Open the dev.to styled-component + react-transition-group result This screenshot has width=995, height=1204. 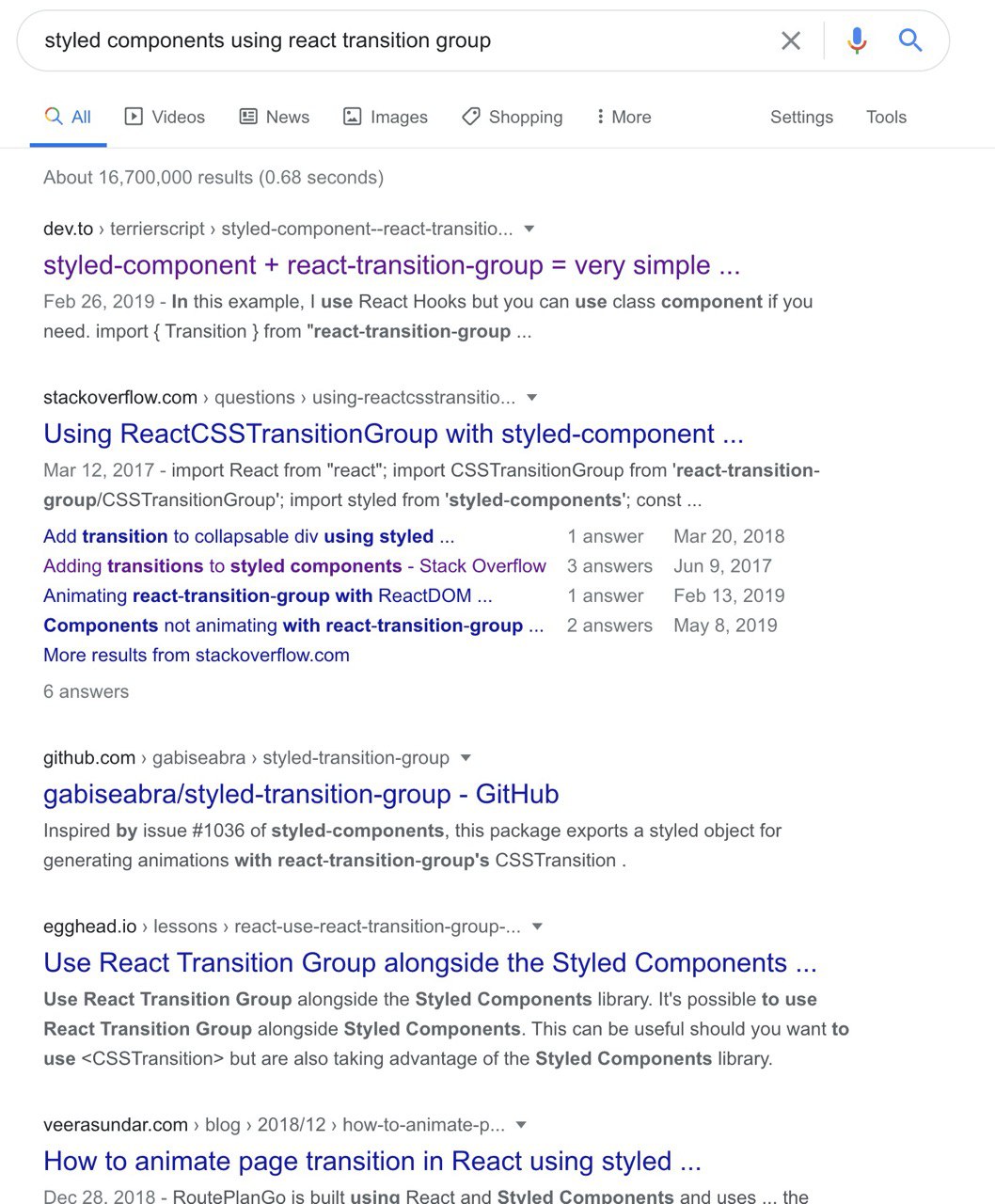coord(391,265)
